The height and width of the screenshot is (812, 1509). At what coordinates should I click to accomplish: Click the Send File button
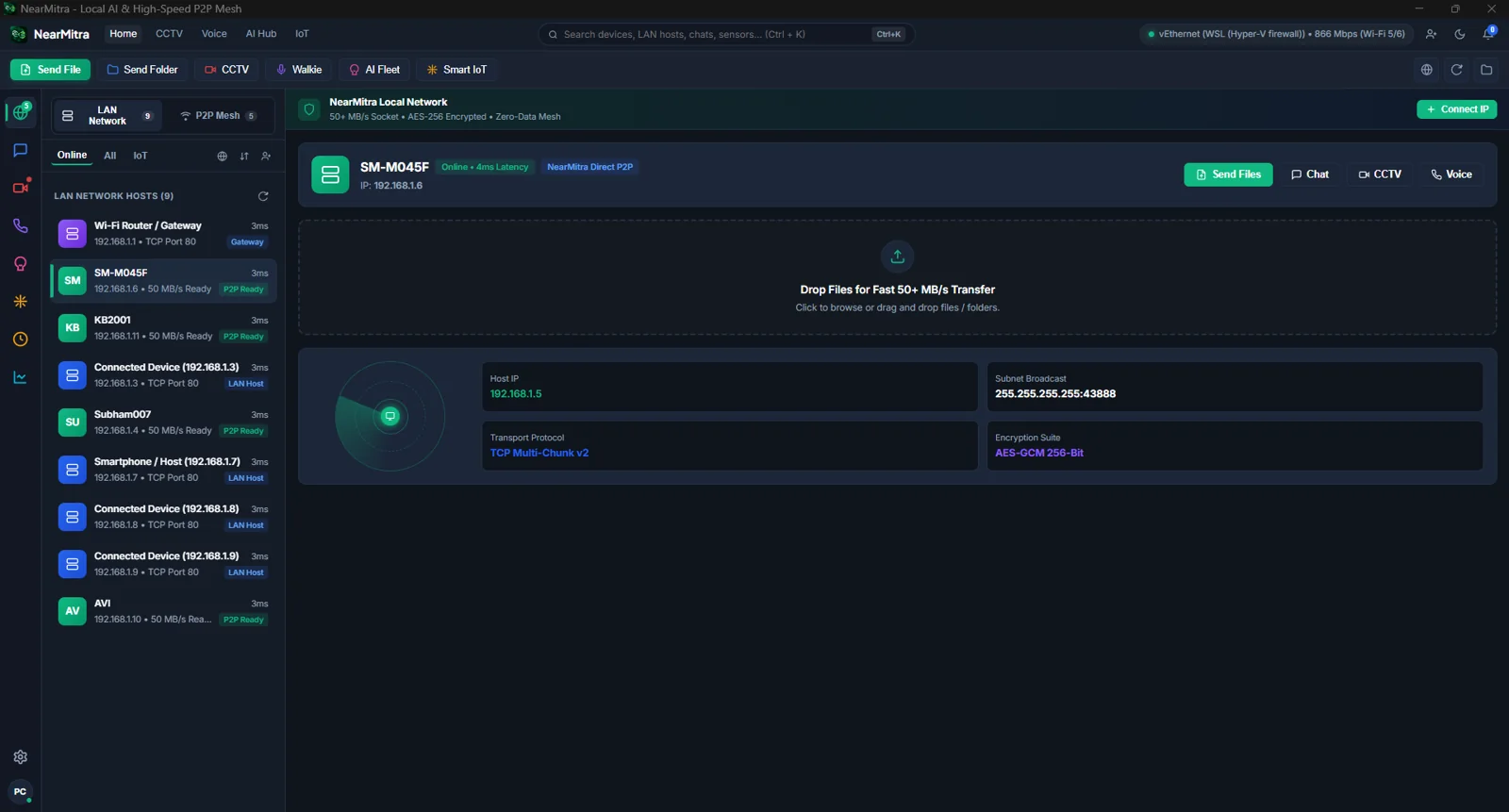[x=50, y=70]
